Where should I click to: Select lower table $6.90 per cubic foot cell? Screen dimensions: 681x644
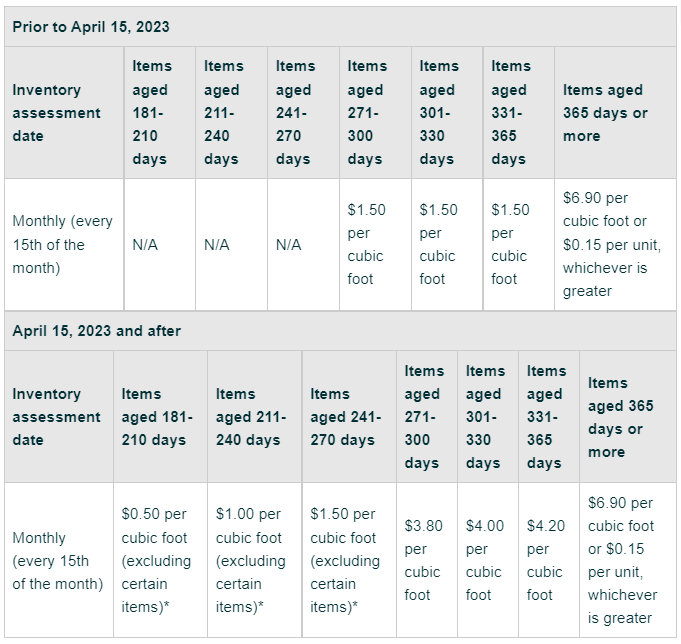(x=628, y=560)
